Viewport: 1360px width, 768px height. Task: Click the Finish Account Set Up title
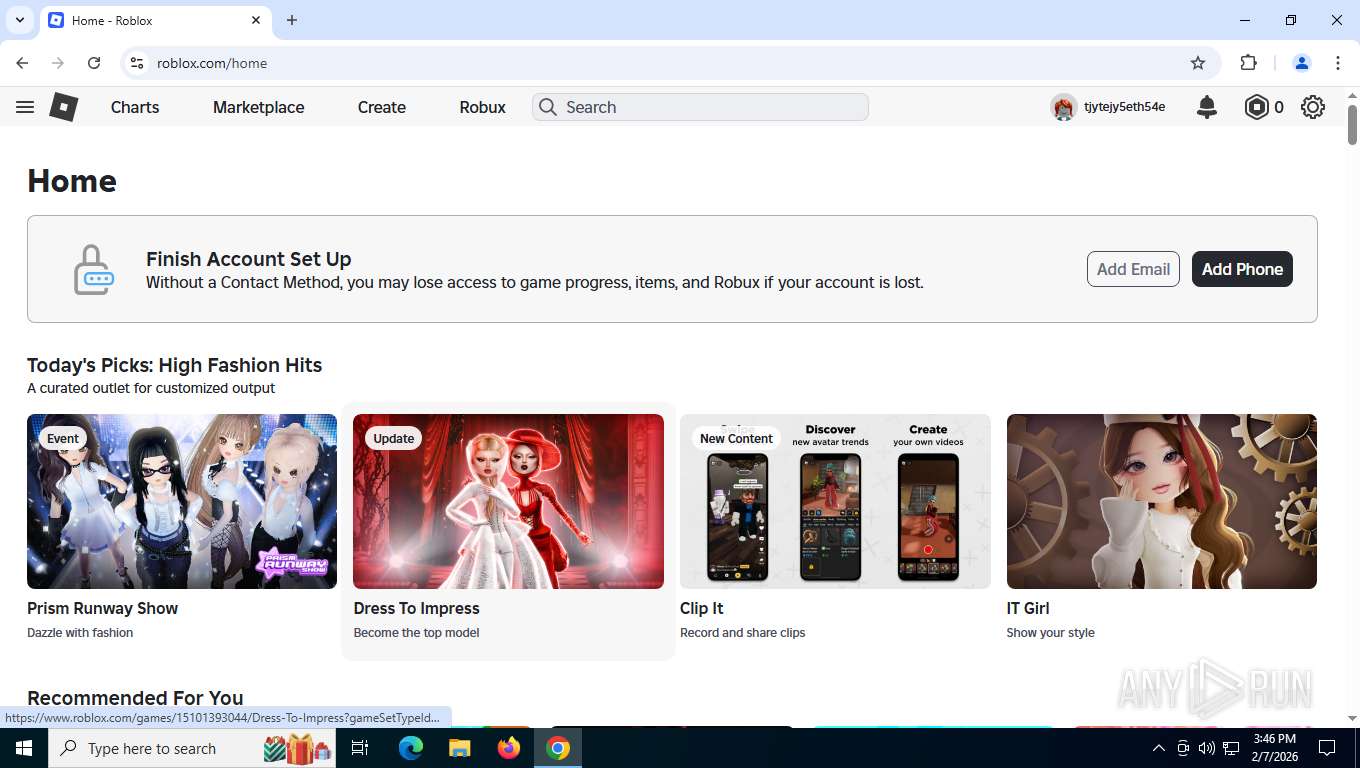pyautogui.click(x=248, y=259)
